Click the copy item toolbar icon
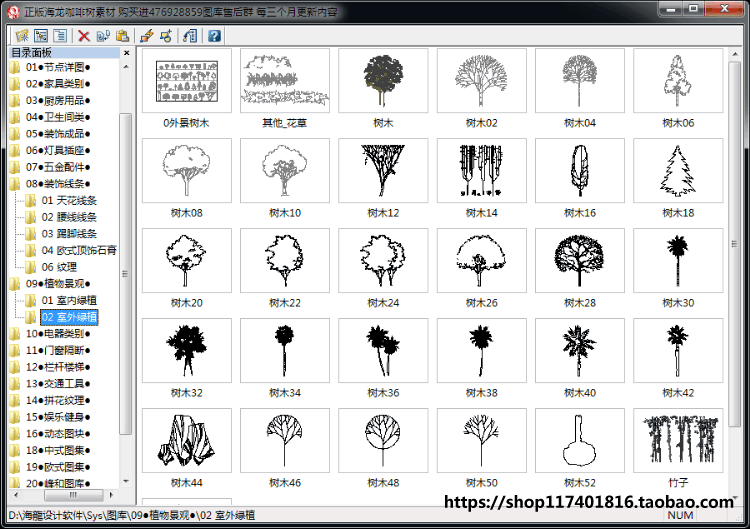Viewport: 750px width, 529px height. coord(103,36)
